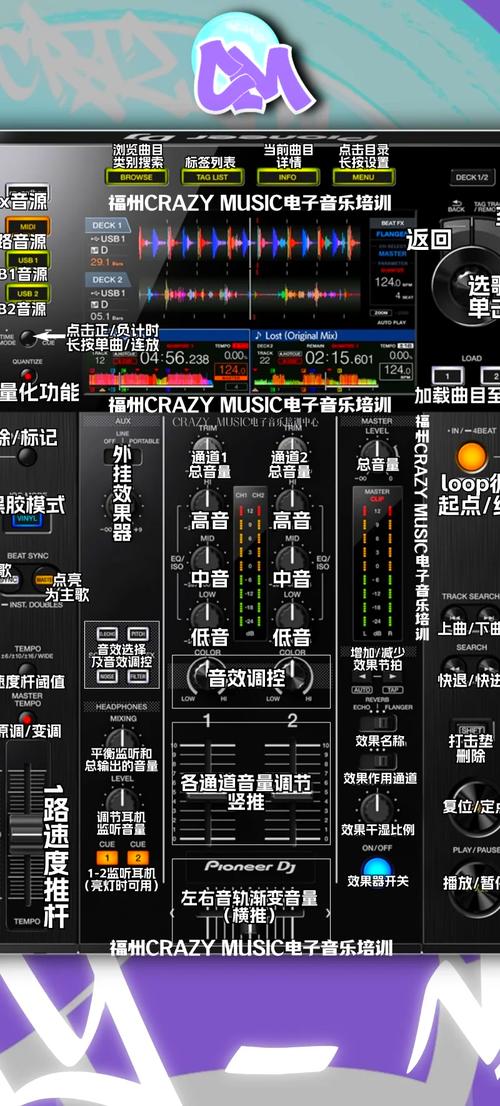
Task: Click the orange LOOP IN / 4BEAT button
Action: point(471,457)
